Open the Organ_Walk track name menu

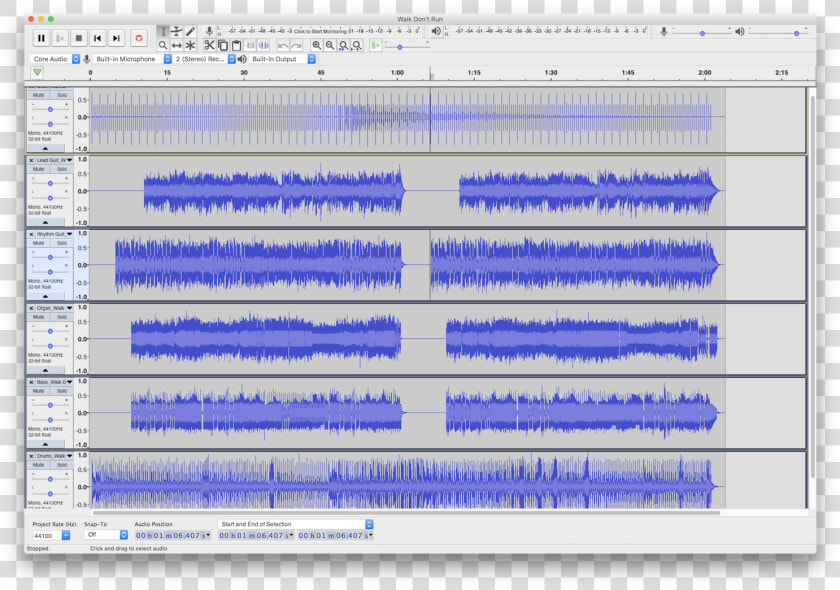click(54, 308)
